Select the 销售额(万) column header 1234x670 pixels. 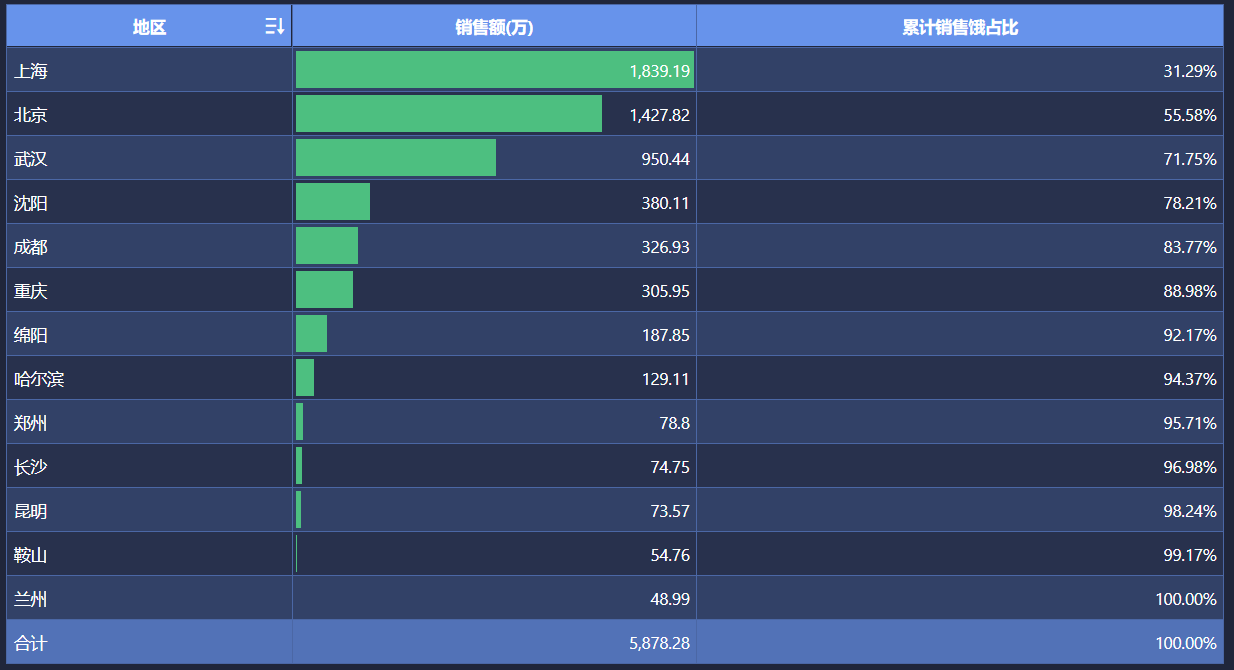[494, 27]
